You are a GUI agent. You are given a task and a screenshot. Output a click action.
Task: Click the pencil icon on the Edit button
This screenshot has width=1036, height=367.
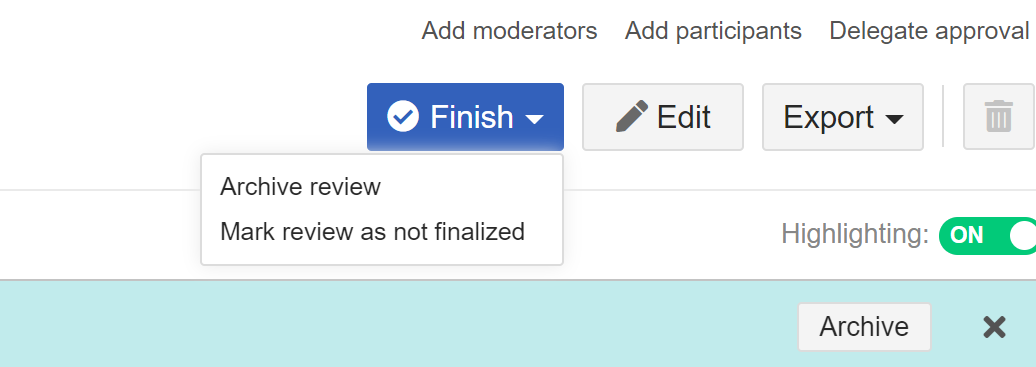coord(632,117)
